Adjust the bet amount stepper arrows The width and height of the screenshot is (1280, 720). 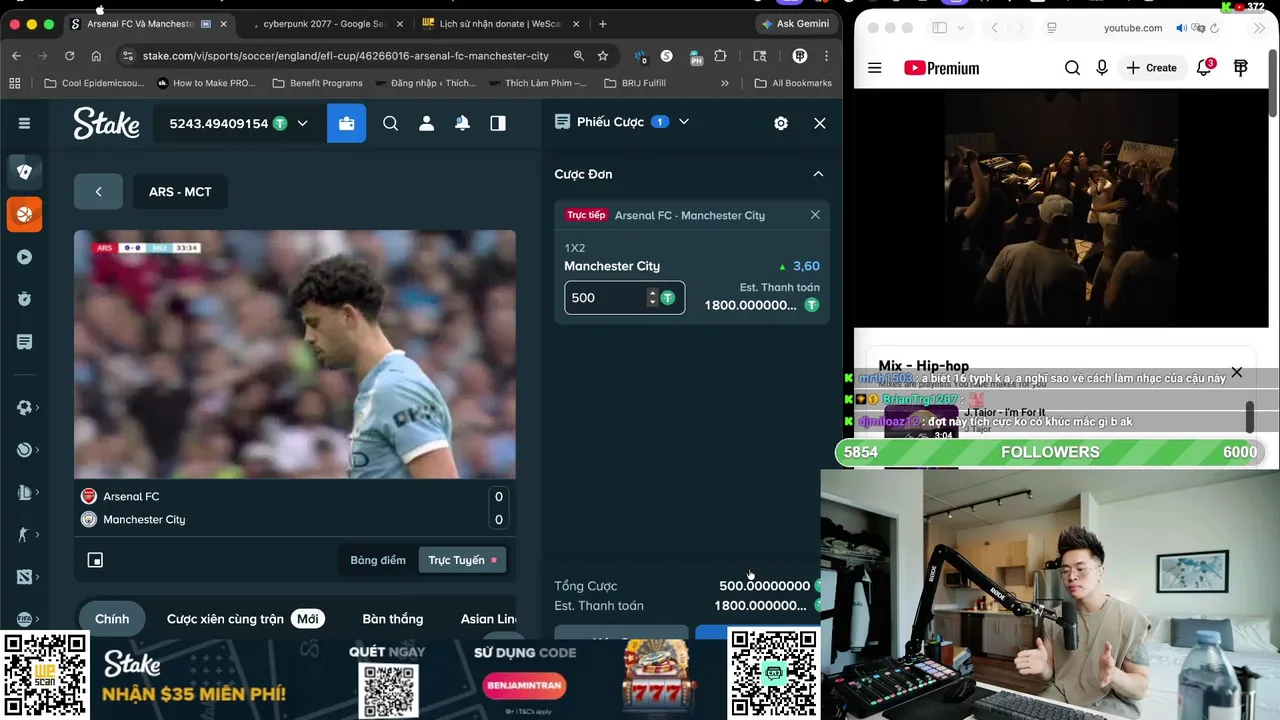click(x=652, y=298)
